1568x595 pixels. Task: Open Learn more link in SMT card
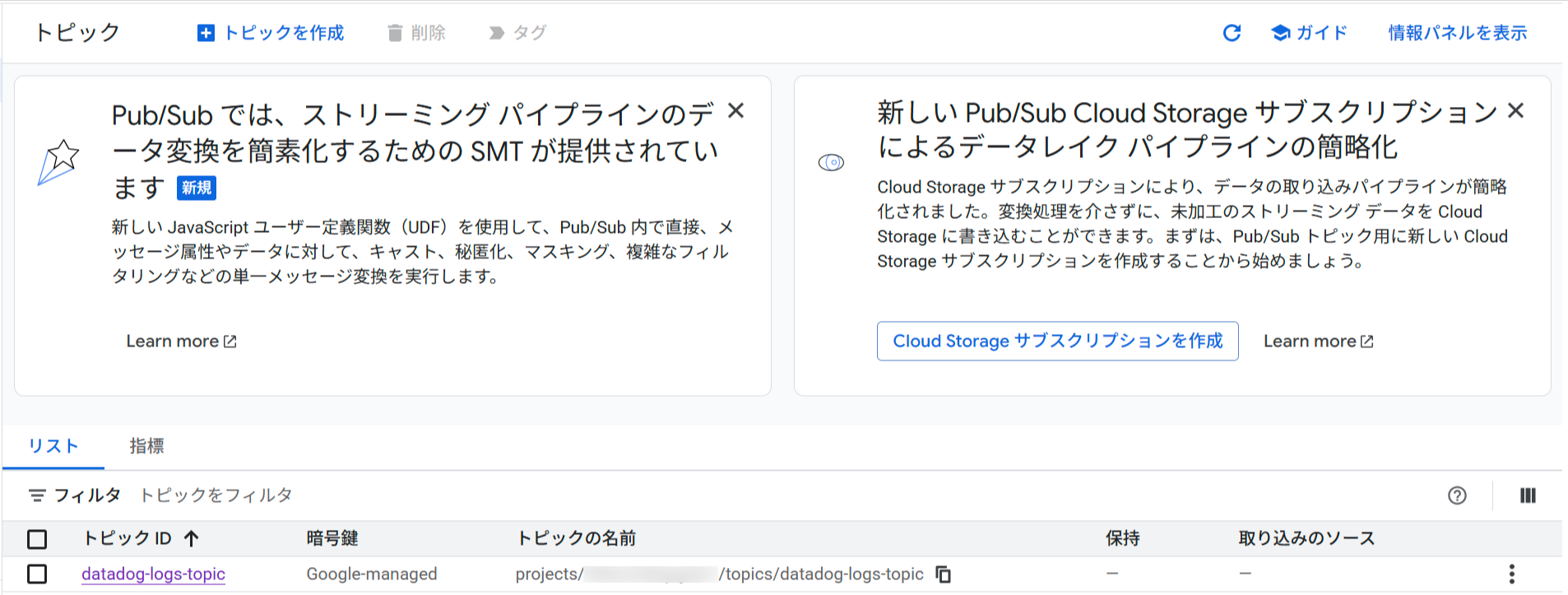[x=181, y=342]
